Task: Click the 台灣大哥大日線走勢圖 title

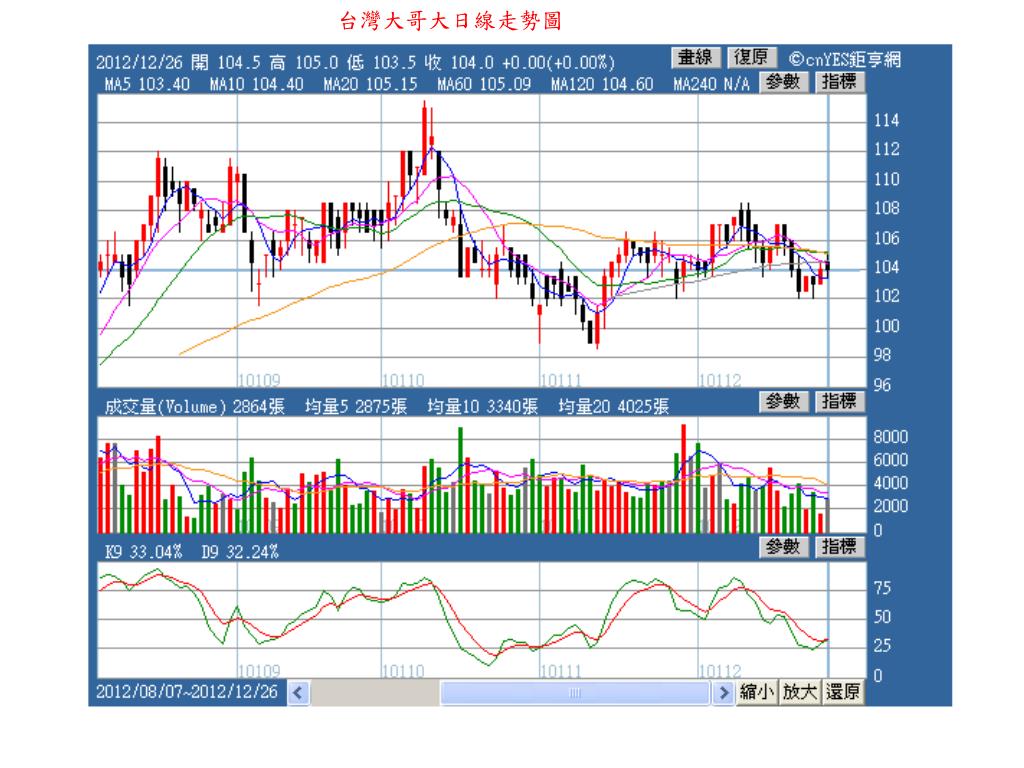Action: tap(451, 21)
